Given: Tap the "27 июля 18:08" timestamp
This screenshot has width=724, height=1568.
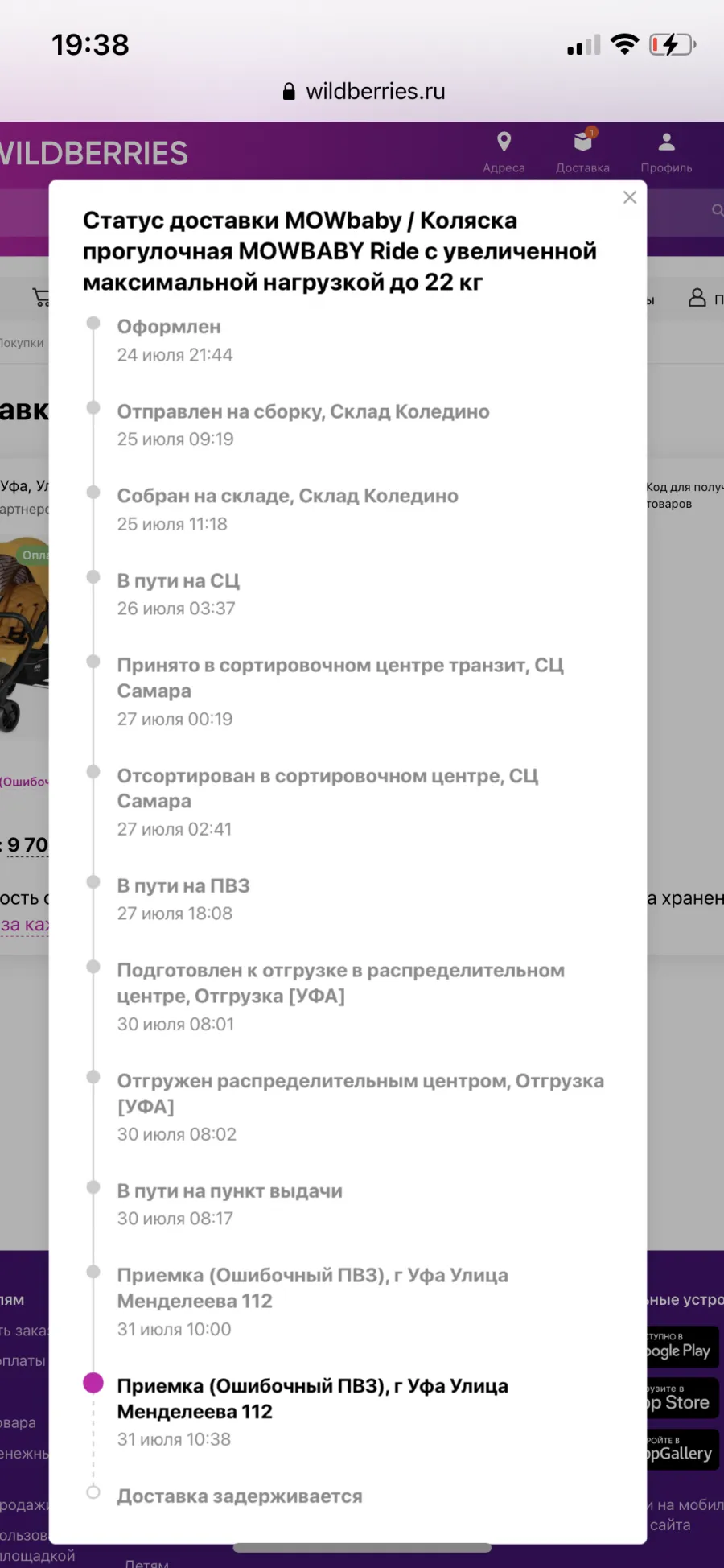Looking at the screenshot, I should click(x=175, y=914).
